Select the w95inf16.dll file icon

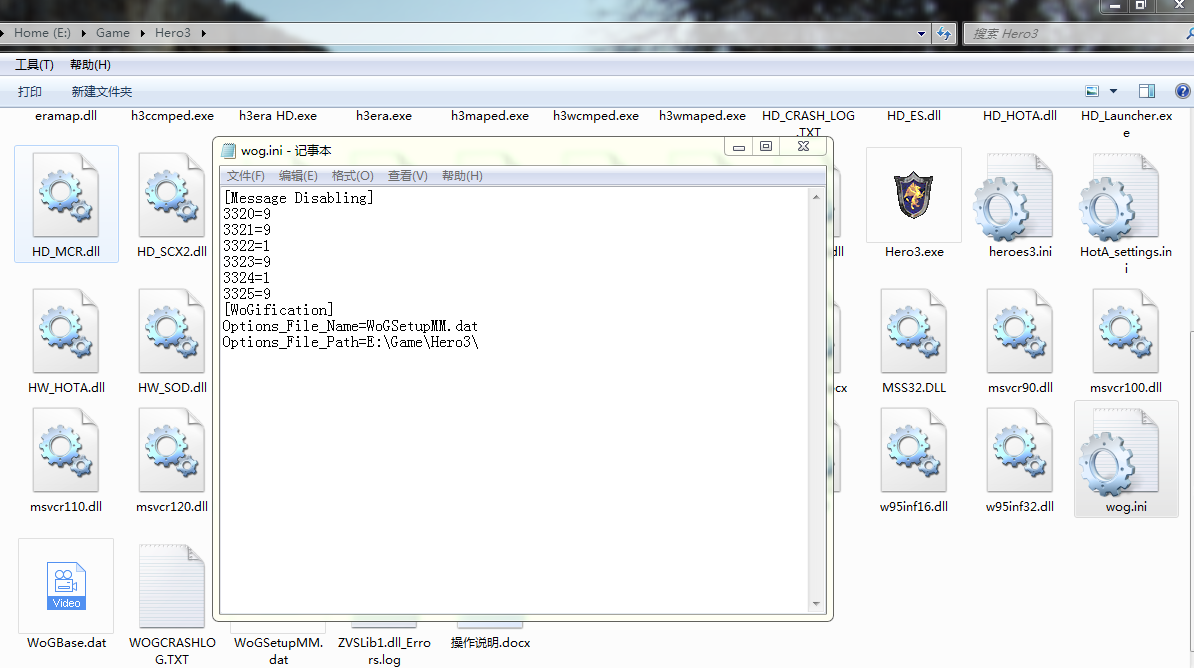914,450
